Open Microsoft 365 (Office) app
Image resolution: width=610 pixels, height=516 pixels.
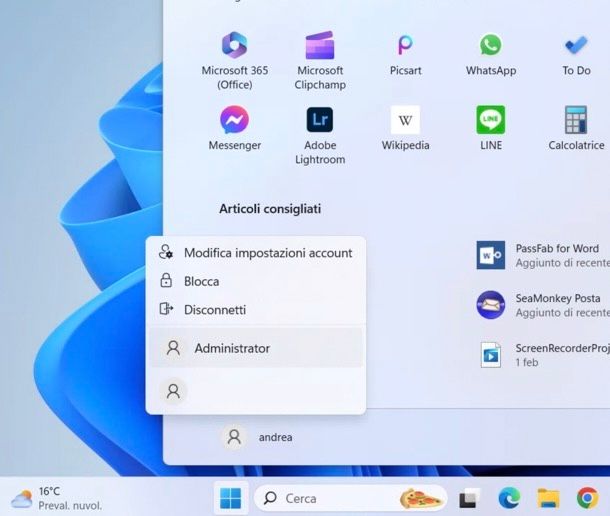coord(235,61)
